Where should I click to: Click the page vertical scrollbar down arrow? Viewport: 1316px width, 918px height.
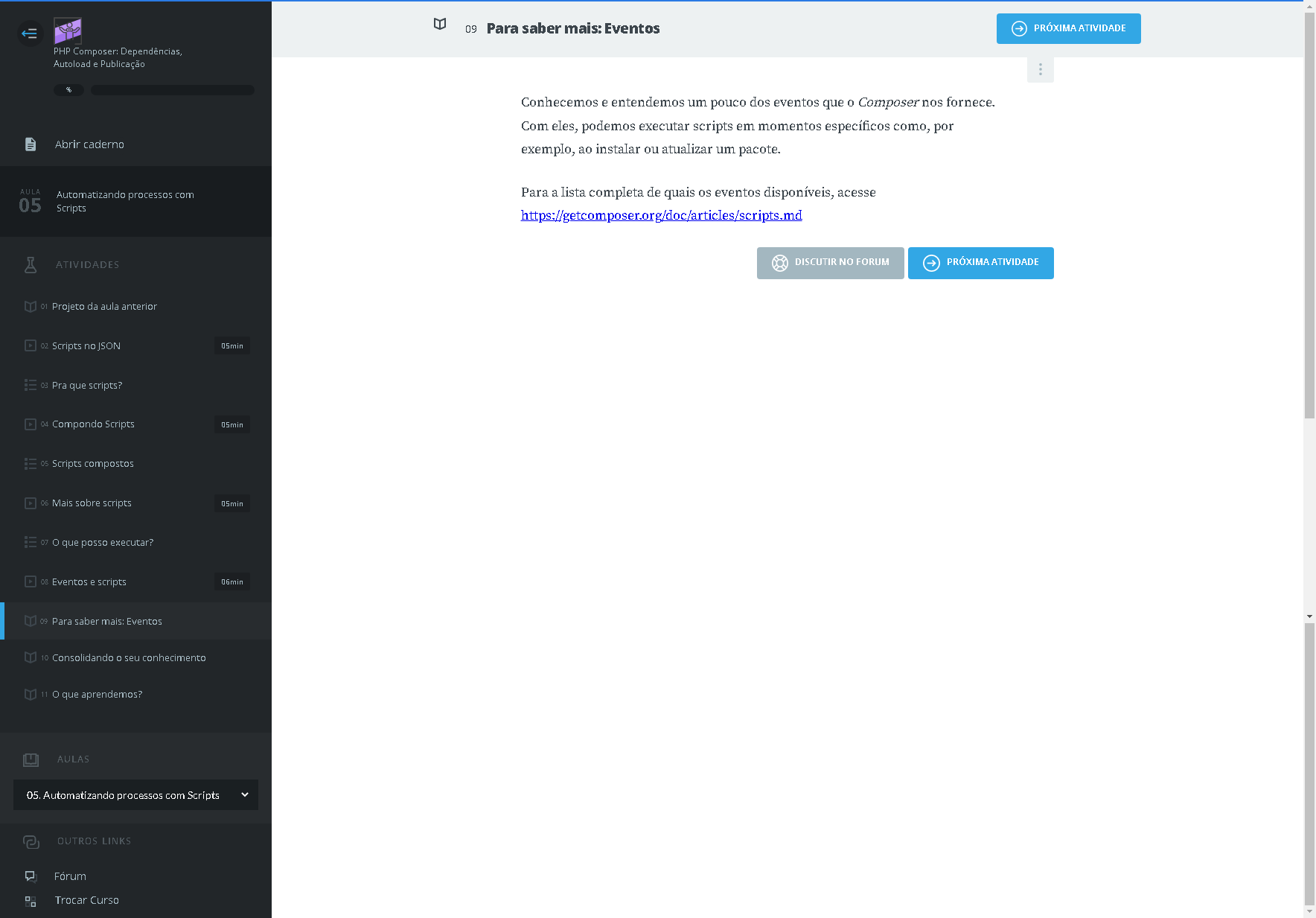click(x=1309, y=911)
